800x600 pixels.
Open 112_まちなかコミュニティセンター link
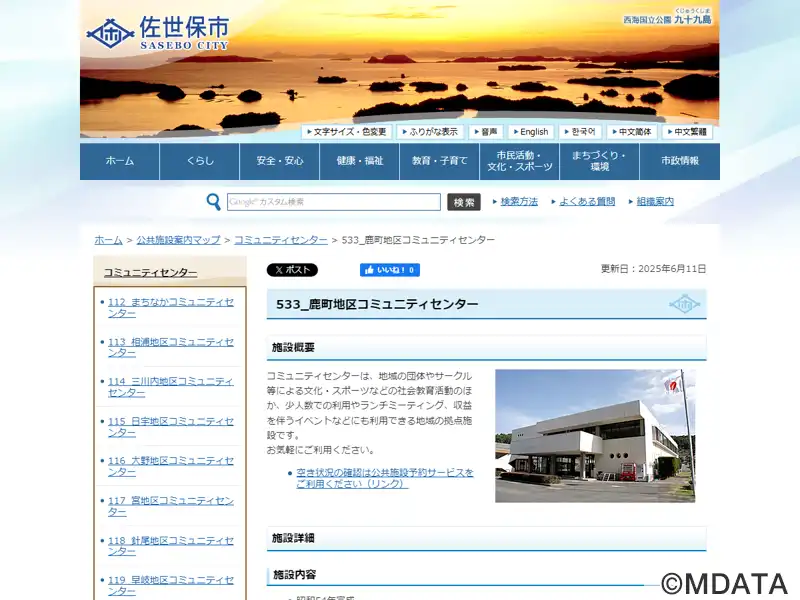pos(171,308)
